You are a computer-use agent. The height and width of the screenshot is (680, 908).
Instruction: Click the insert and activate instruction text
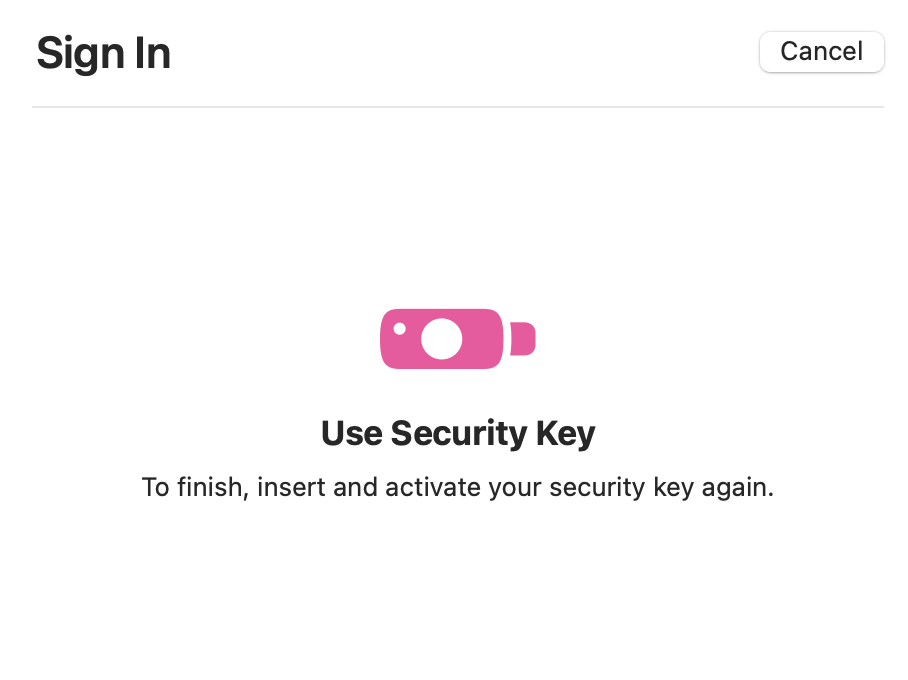point(457,487)
